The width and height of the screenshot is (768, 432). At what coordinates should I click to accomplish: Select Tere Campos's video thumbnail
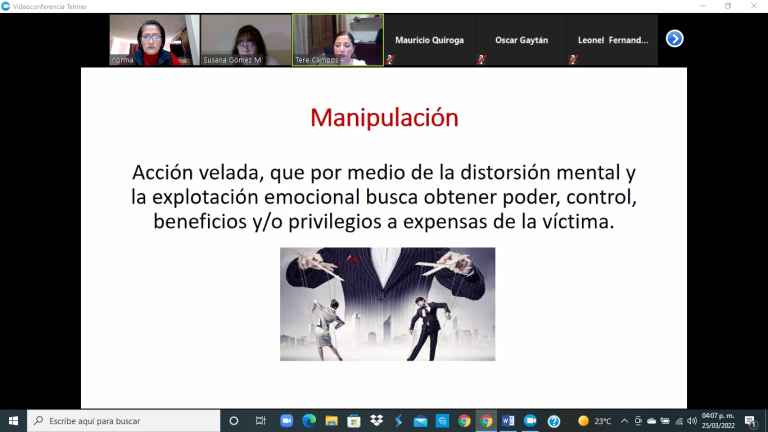coord(337,40)
